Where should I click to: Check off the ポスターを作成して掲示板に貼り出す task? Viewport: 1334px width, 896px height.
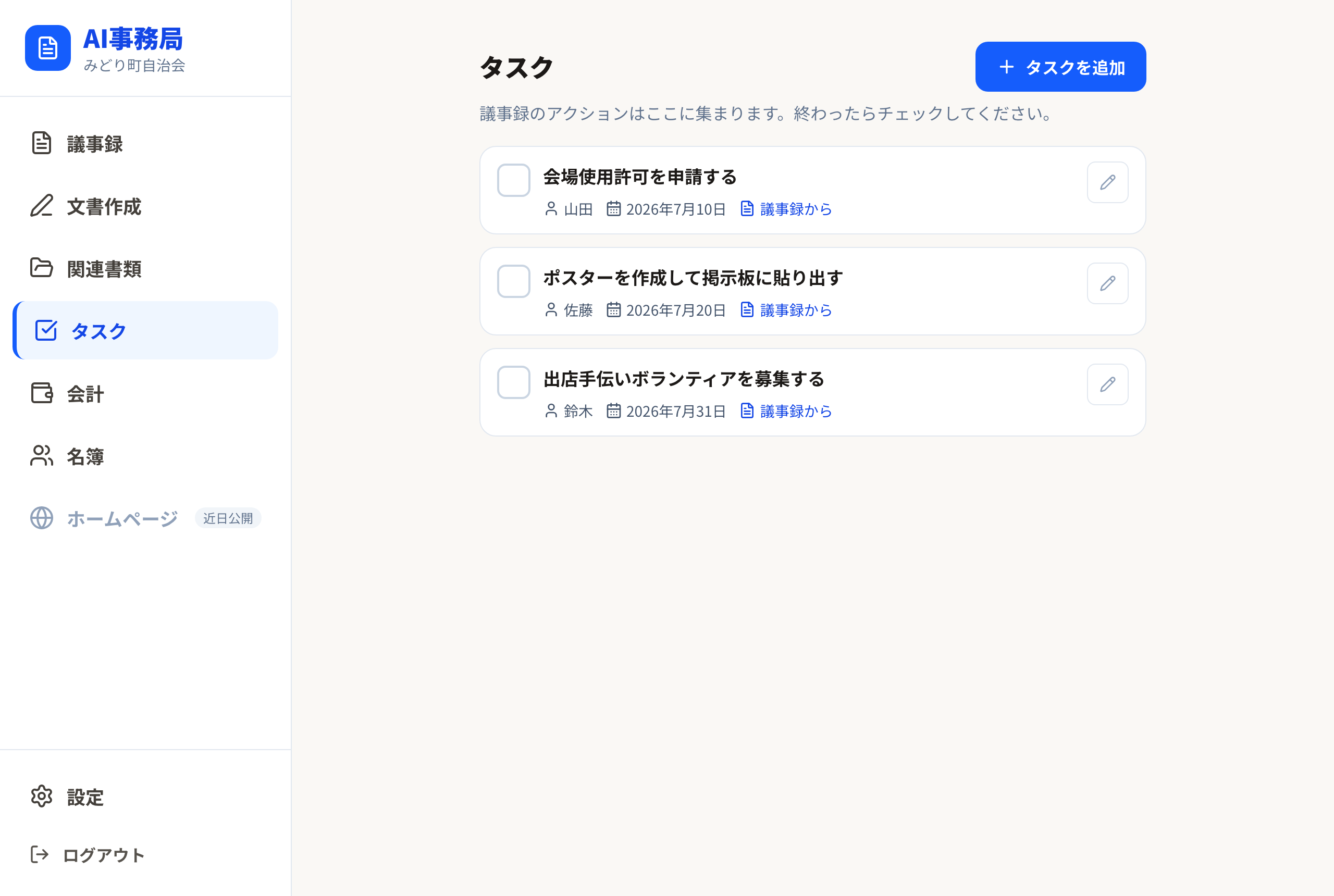(x=514, y=281)
